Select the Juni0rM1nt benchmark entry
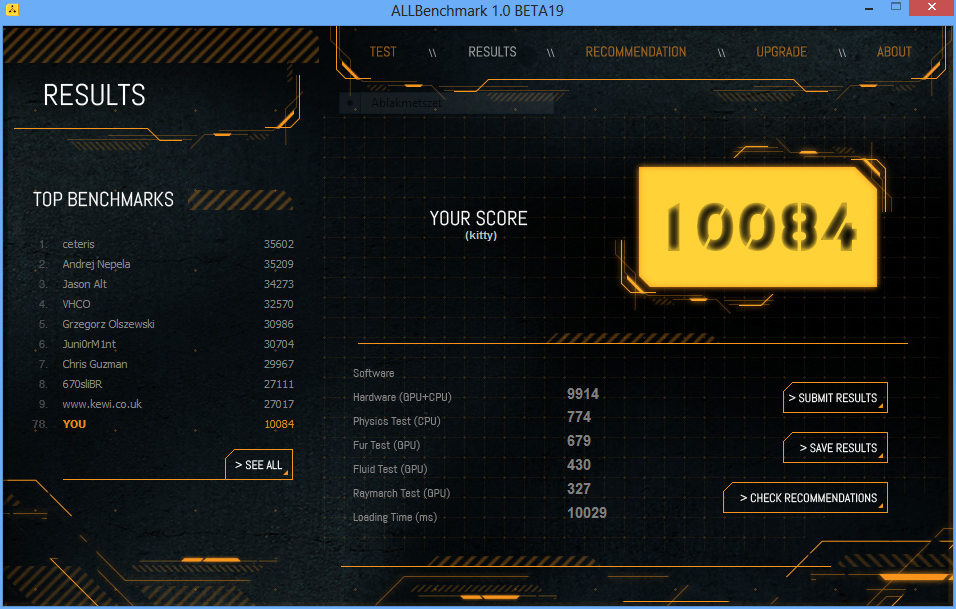This screenshot has height=609, width=956. click(165, 344)
